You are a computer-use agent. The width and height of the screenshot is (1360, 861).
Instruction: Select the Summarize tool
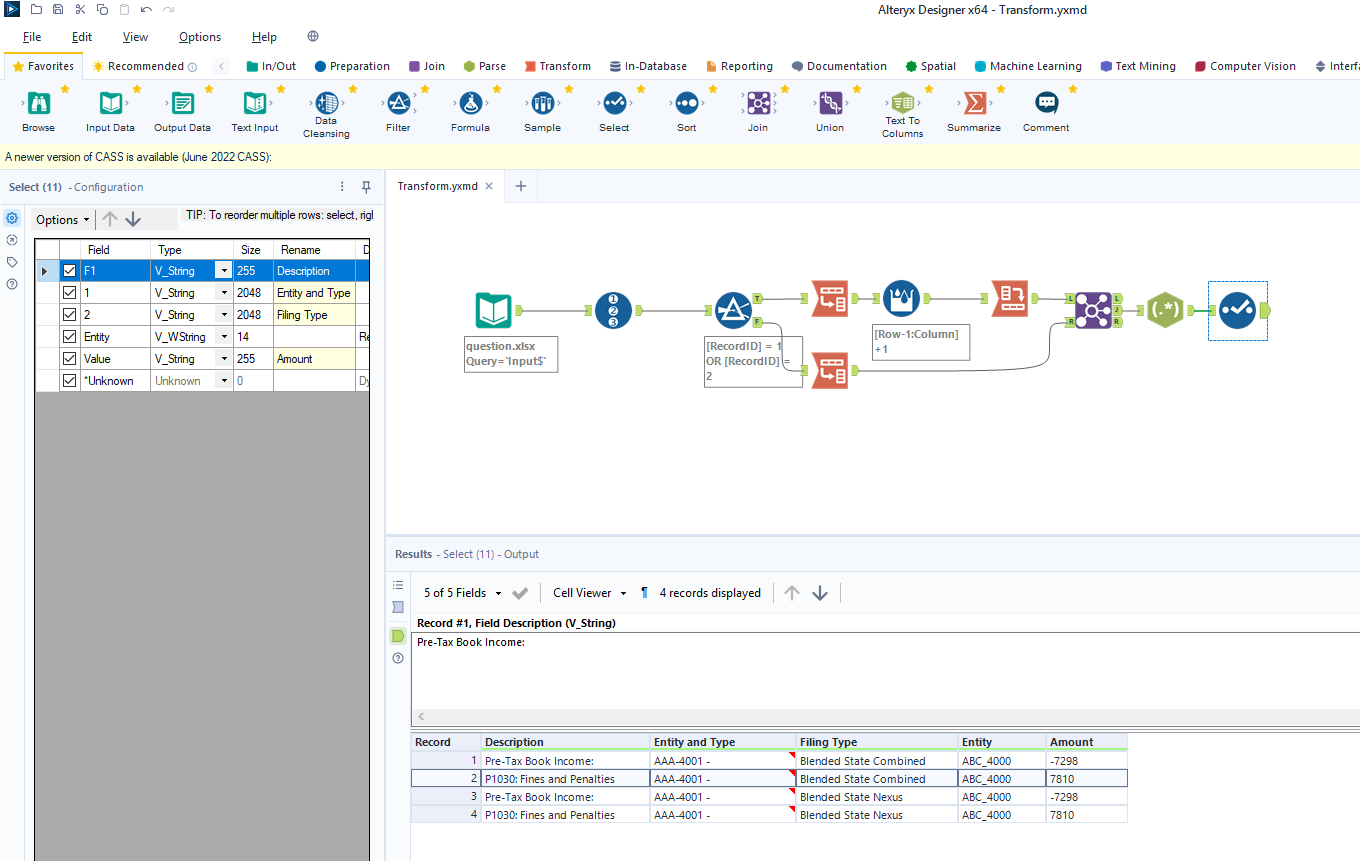pos(973,103)
